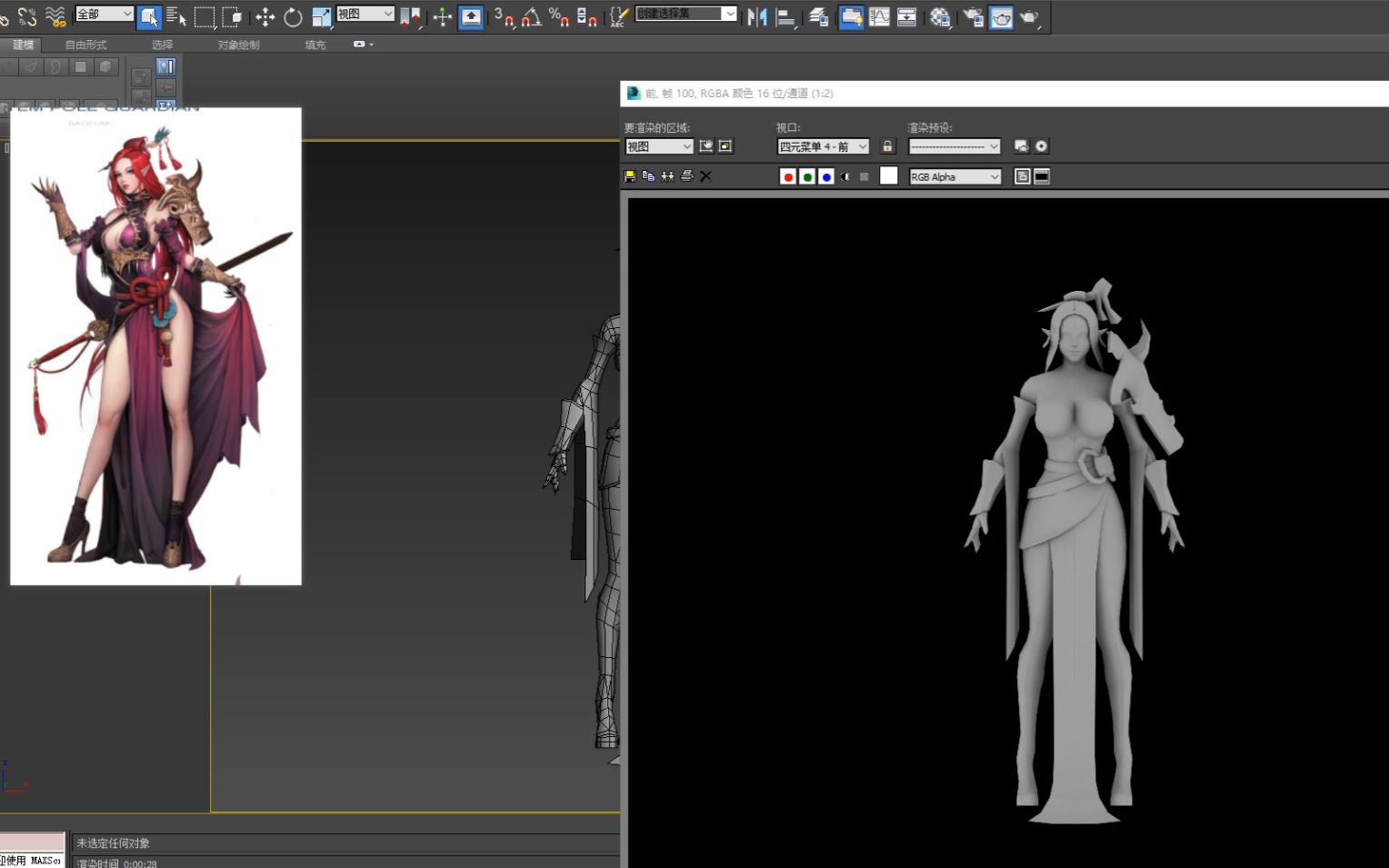Toggle the UI overlay button in render window
1389x868 pixels.
pos(1023,176)
